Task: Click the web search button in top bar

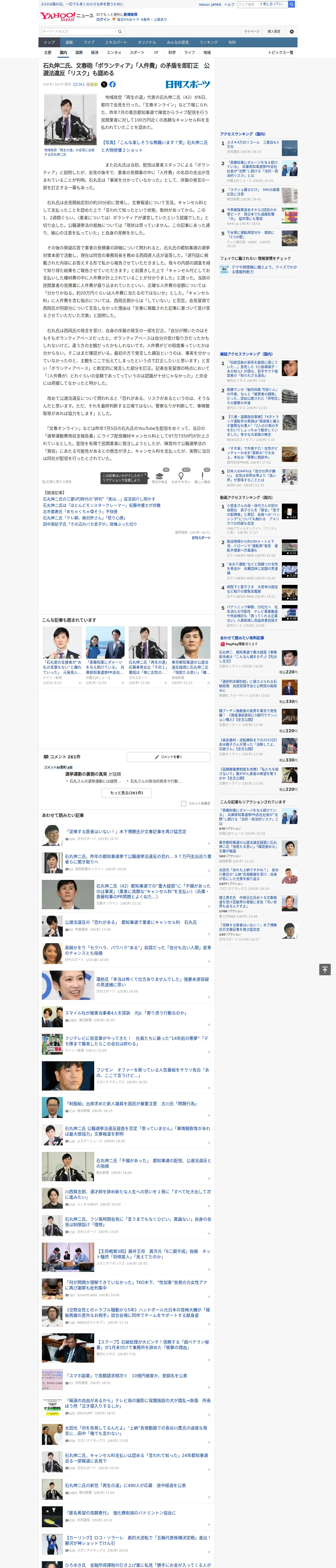Action: [x=292, y=4]
